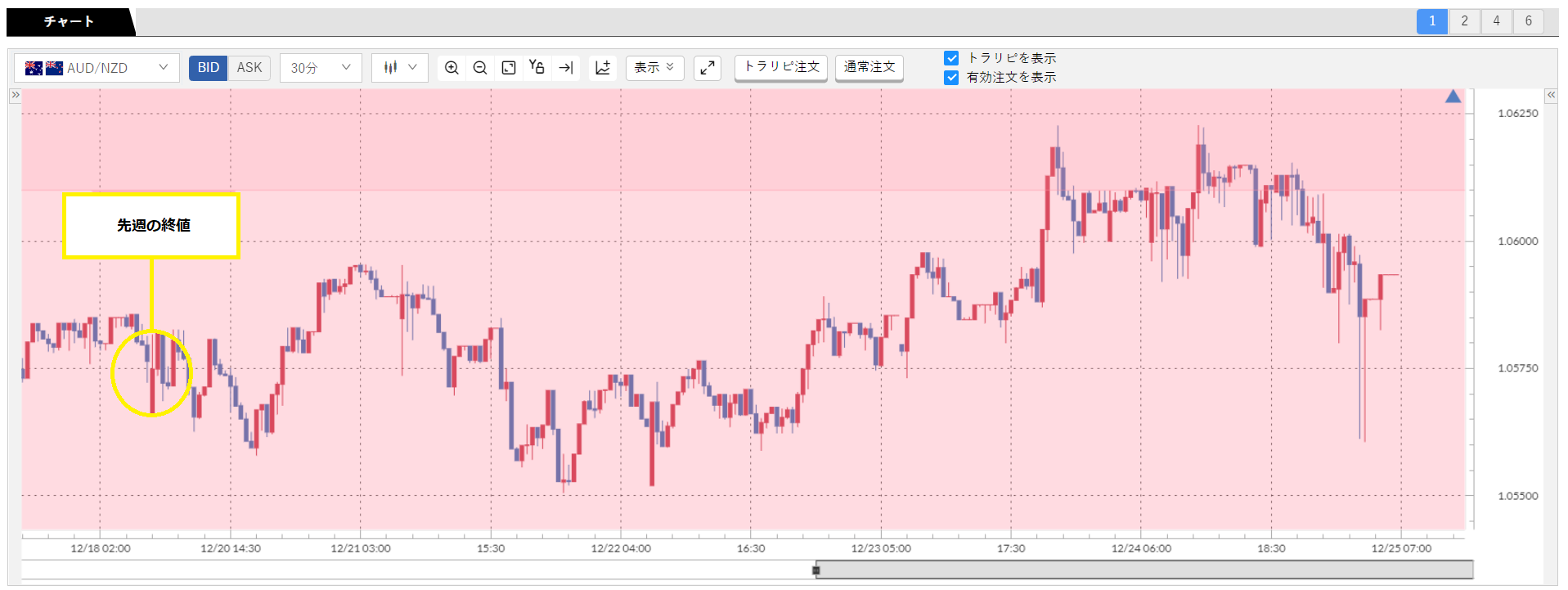Viewport: 1568px width, 590px height.
Task: Click the 1.05500 price axis label
Action: (1517, 496)
